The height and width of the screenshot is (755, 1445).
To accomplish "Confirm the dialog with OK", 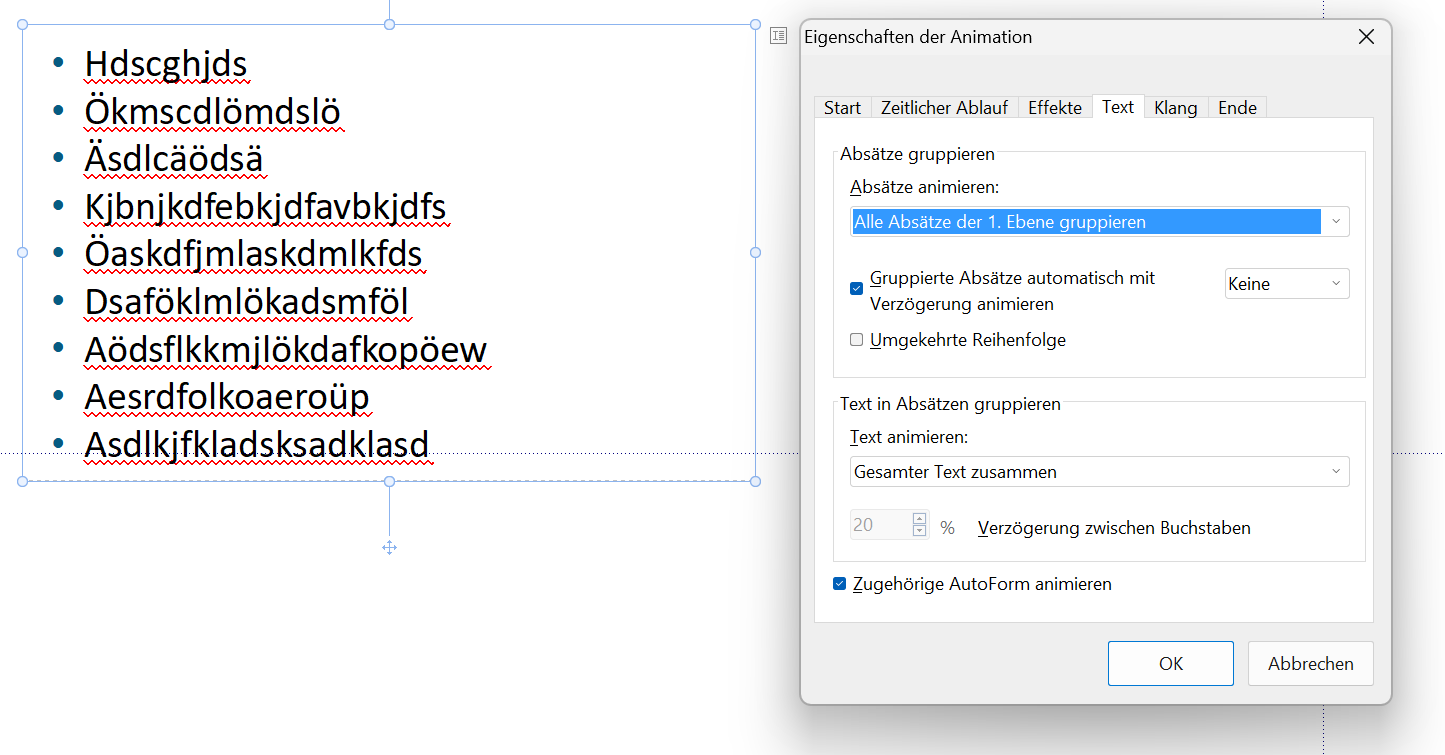I will tap(1170, 664).
